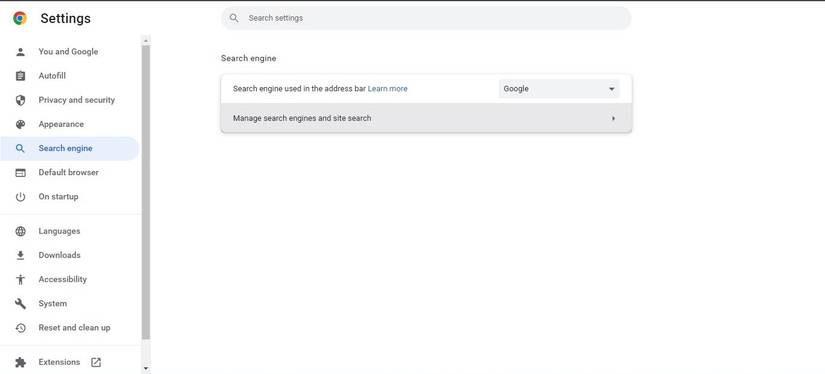This screenshot has height=374, width=825.
Task: Click the download arrow icon for Downloads
Action: click(x=21, y=255)
